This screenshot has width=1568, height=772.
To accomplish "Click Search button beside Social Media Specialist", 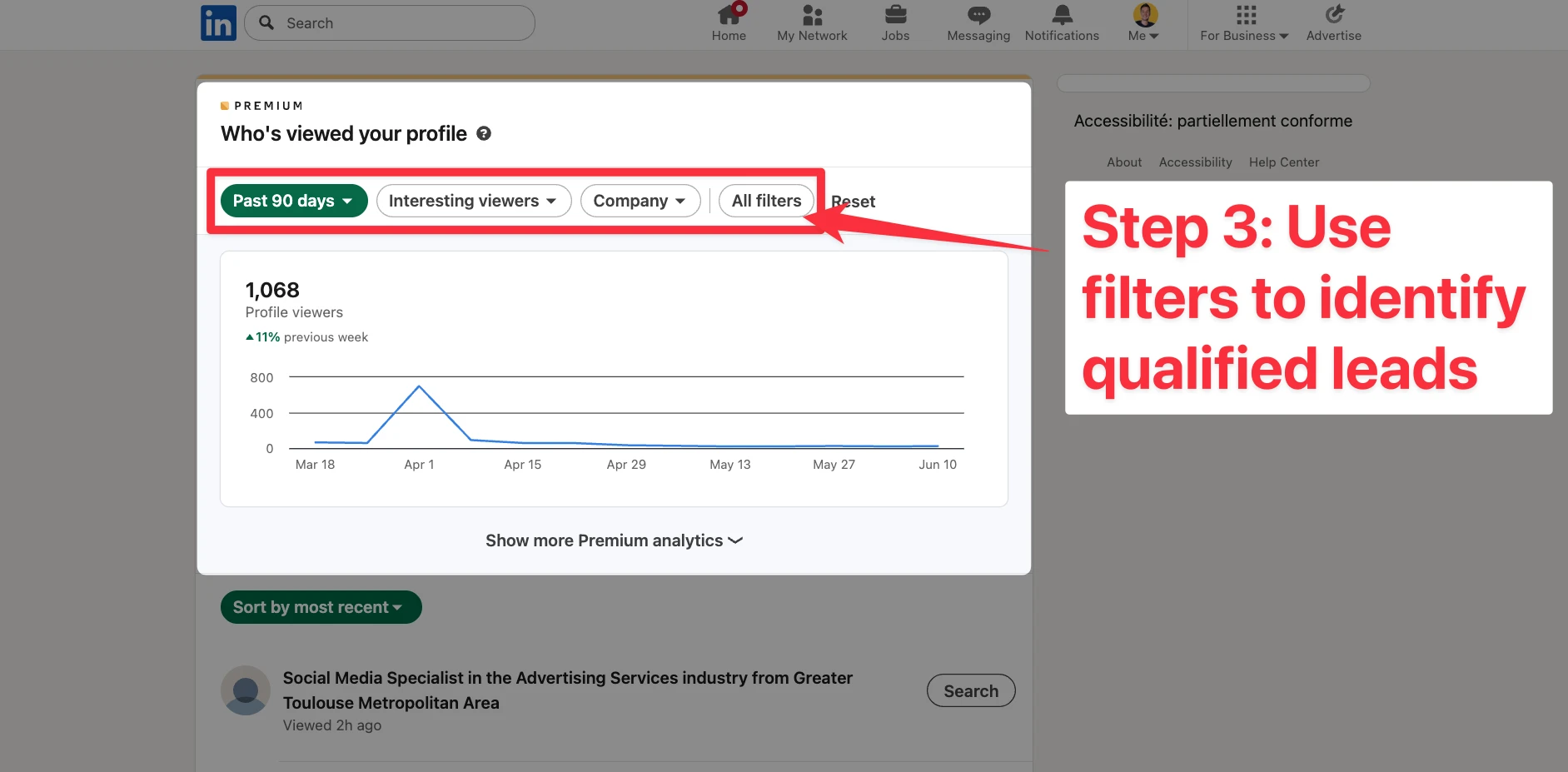I will point(971,690).
